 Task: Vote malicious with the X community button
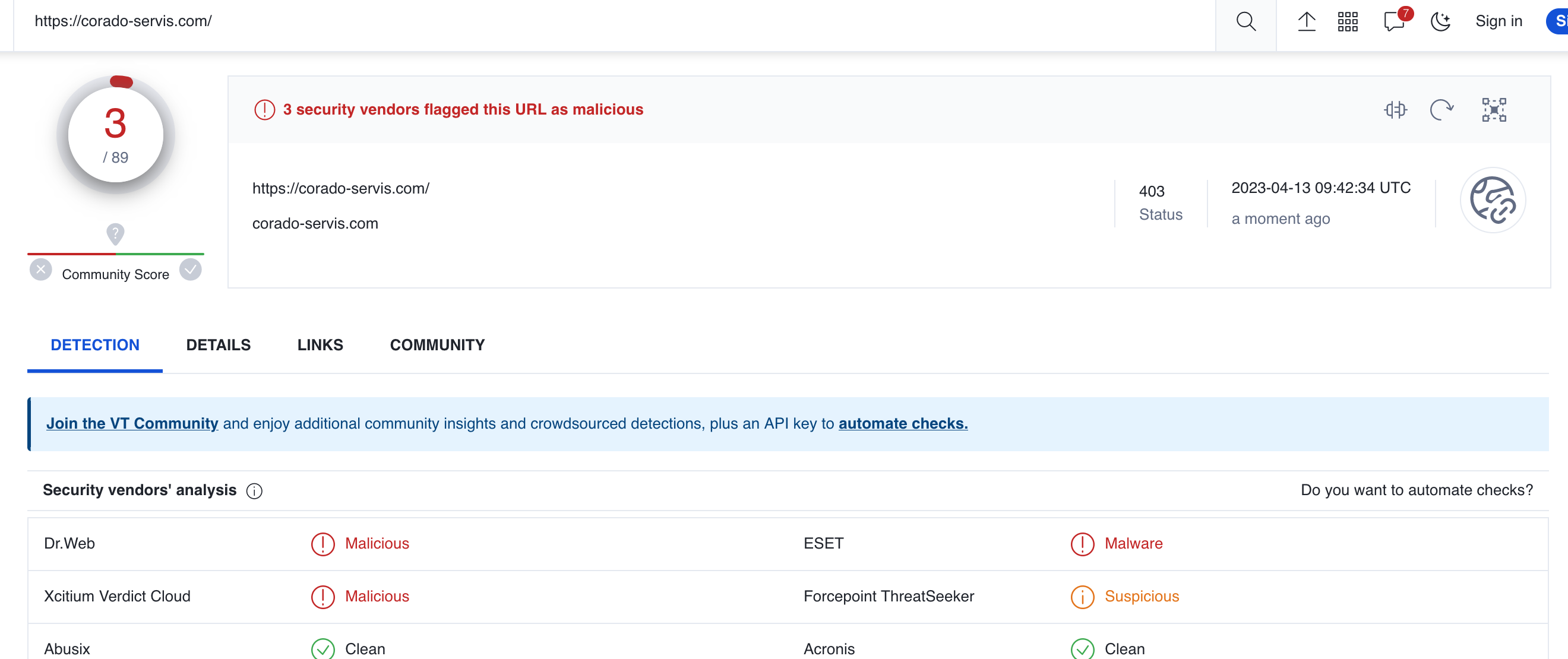click(x=41, y=270)
